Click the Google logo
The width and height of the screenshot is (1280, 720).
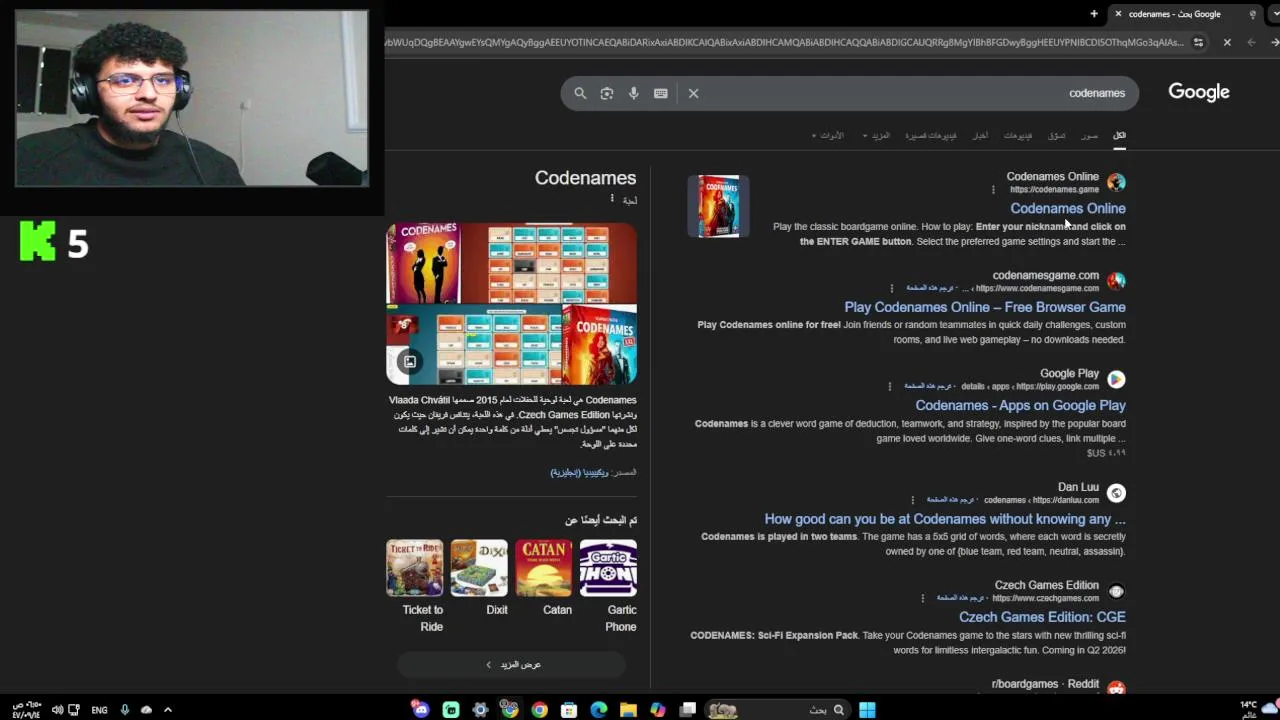coord(1199,92)
